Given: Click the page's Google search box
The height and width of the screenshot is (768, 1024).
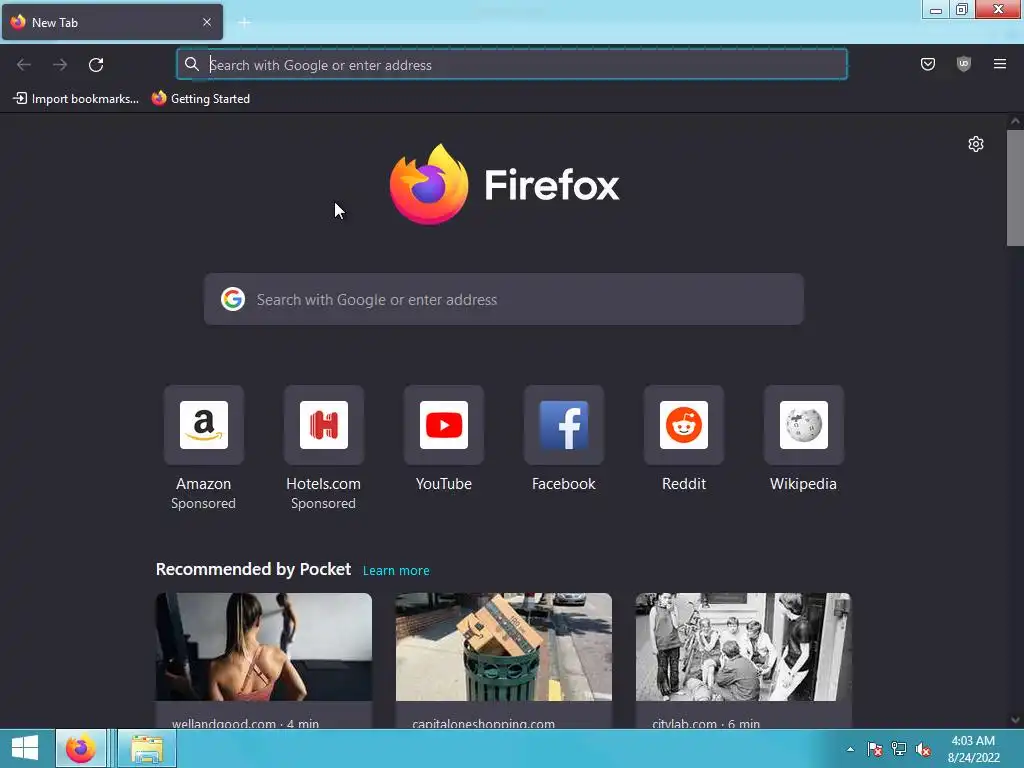Looking at the screenshot, I should point(504,299).
